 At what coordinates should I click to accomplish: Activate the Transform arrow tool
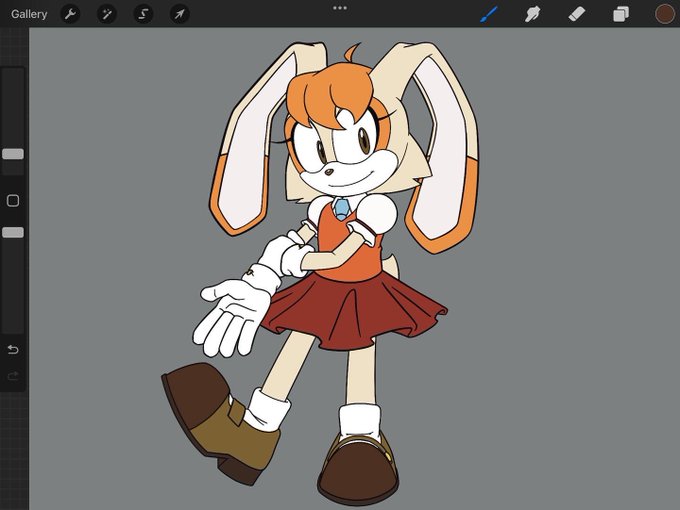tap(180, 14)
